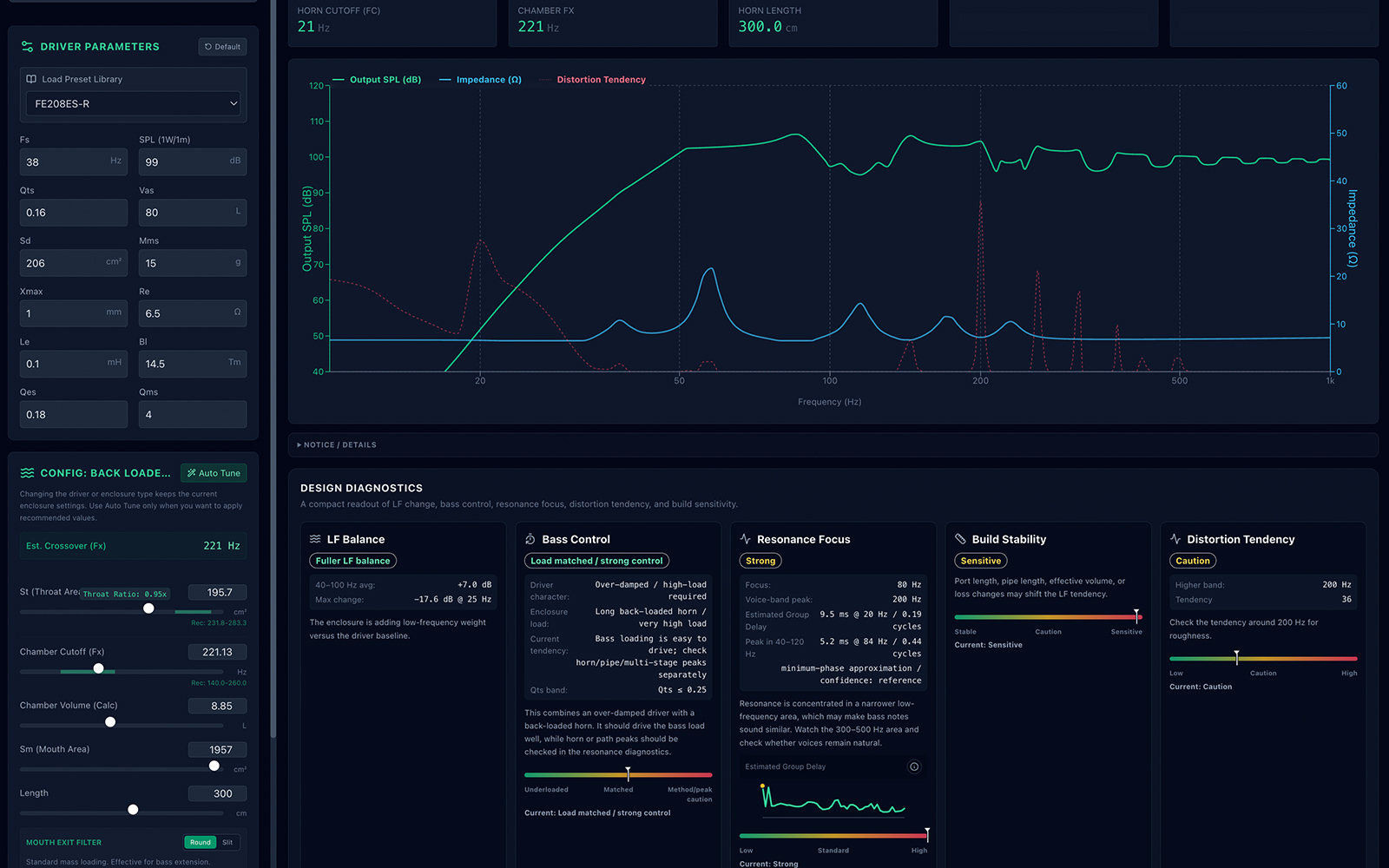This screenshot has height=868, width=1389.
Task: Click the St Throat Area slider handle
Action: click(x=148, y=608)
